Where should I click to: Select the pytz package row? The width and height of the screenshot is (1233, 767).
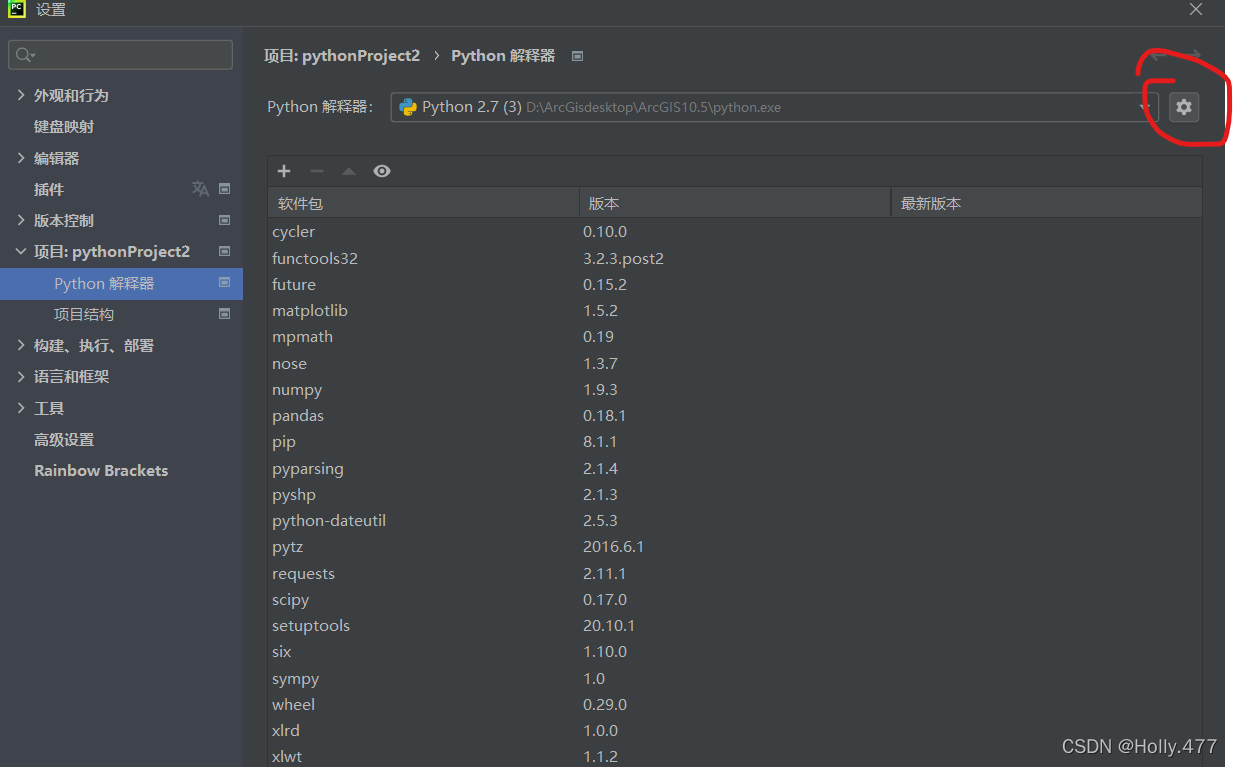point(735,546)
